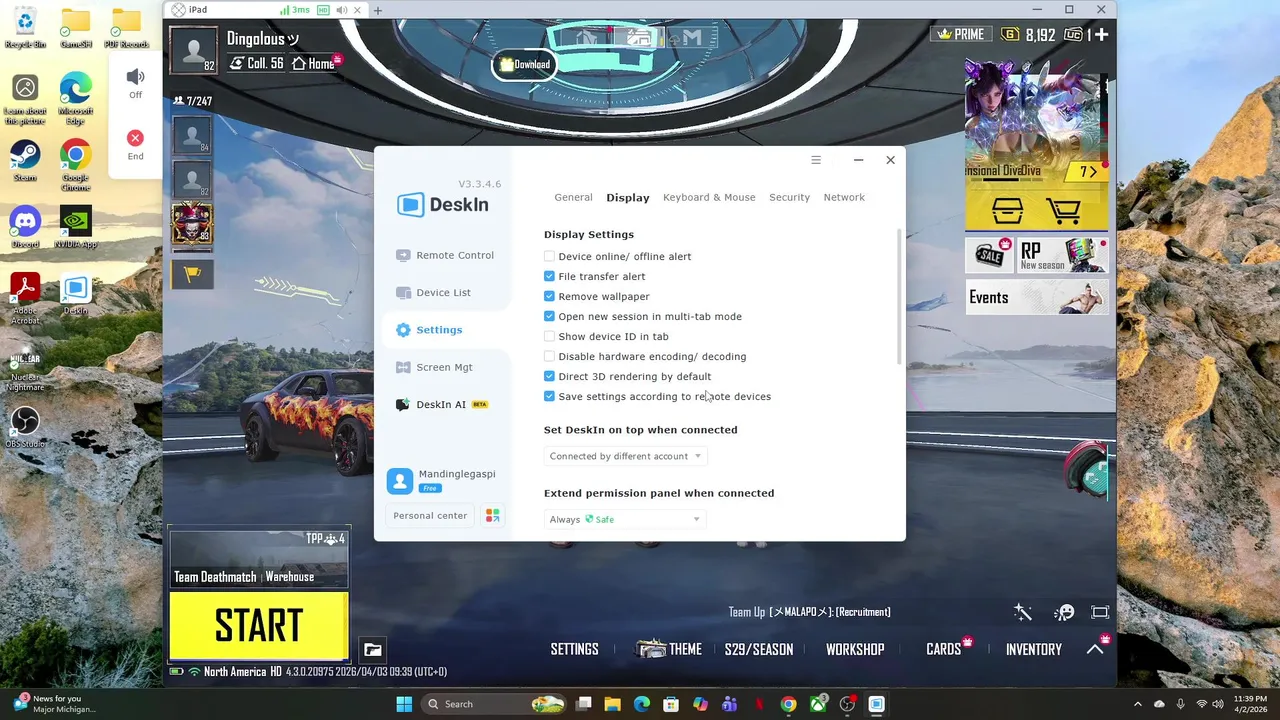Image resolution: width=1280 pixels, height=720 pixels.
Task: Click the Mandinglegaspi account avatar
Action: pos(400,481)
